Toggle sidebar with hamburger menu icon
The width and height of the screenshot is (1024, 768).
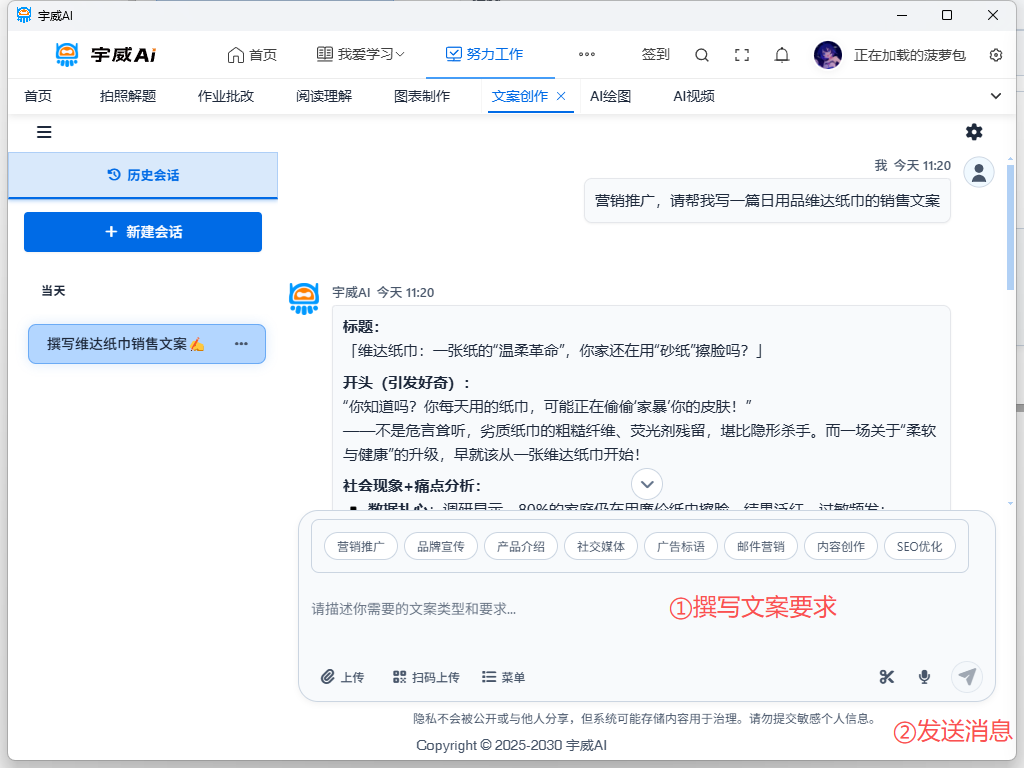pos(44,132)
